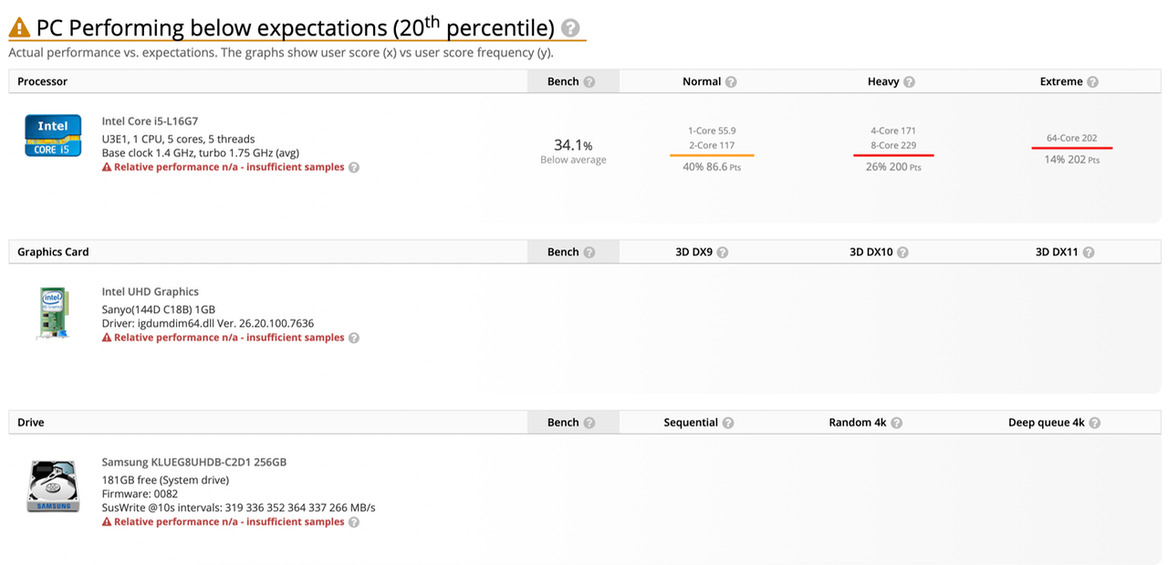The width and height of the screenshot is (1168, 565).
Task: Click the Graphics Card section title
Action: coord(53,253)
